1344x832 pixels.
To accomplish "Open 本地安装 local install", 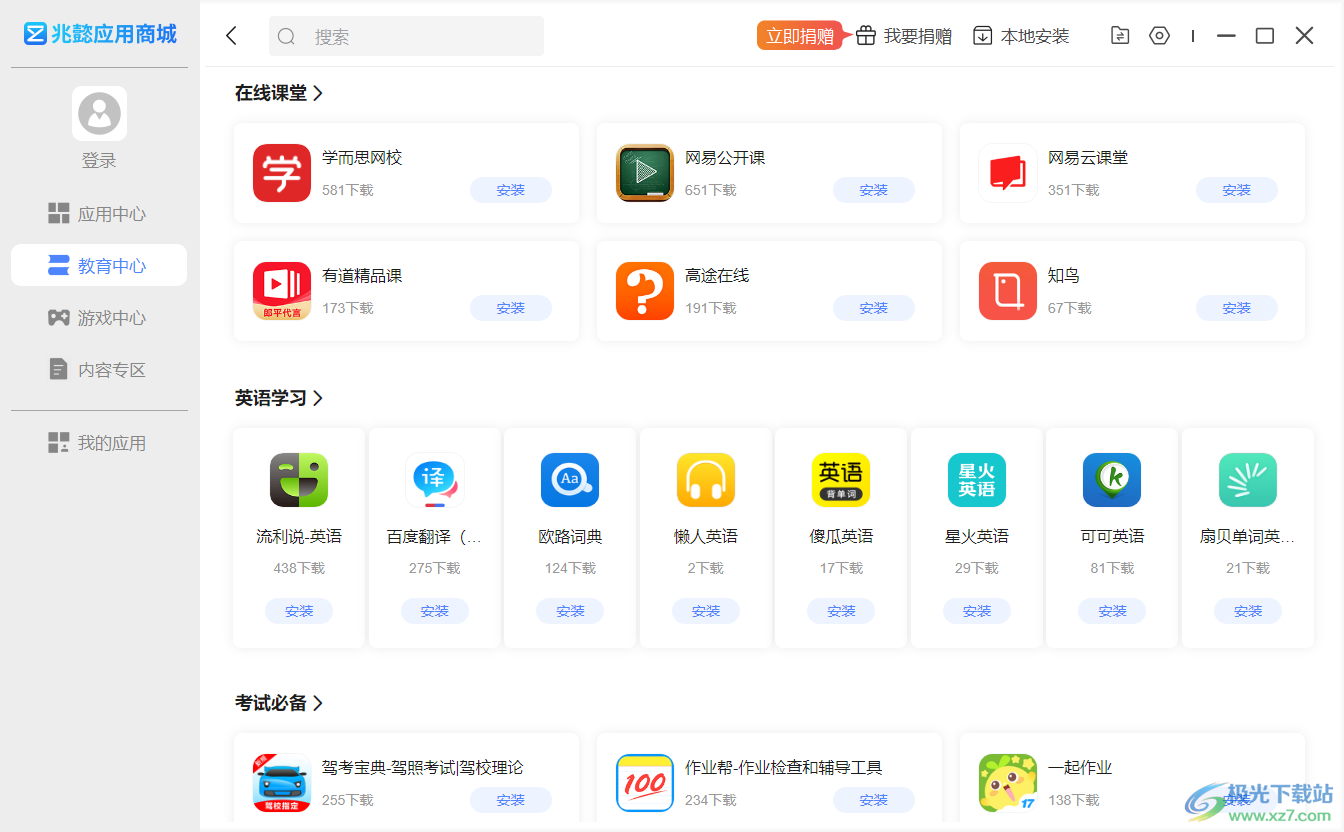I will point(1021,36).
